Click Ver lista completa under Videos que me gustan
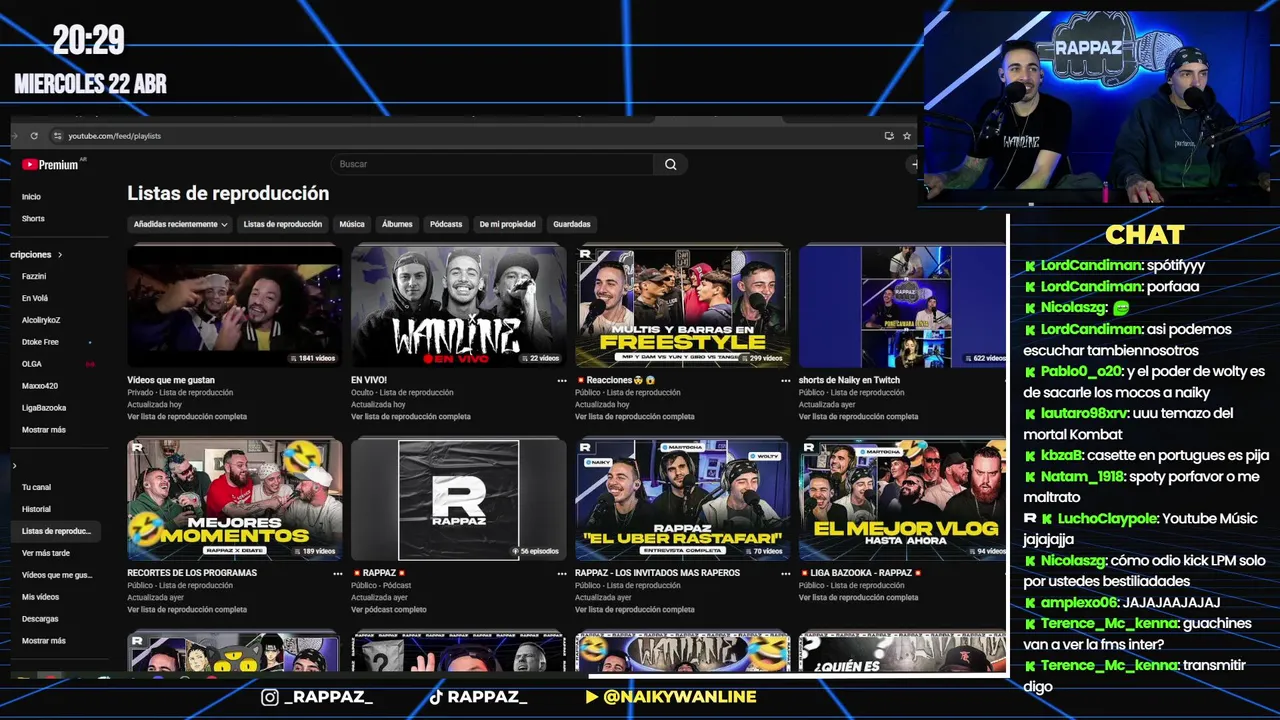1280x720 pixels. [187, 417]
